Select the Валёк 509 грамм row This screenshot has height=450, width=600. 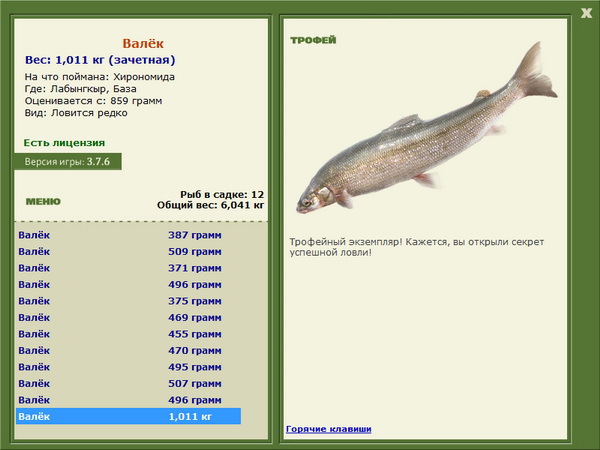coord(129,251)
